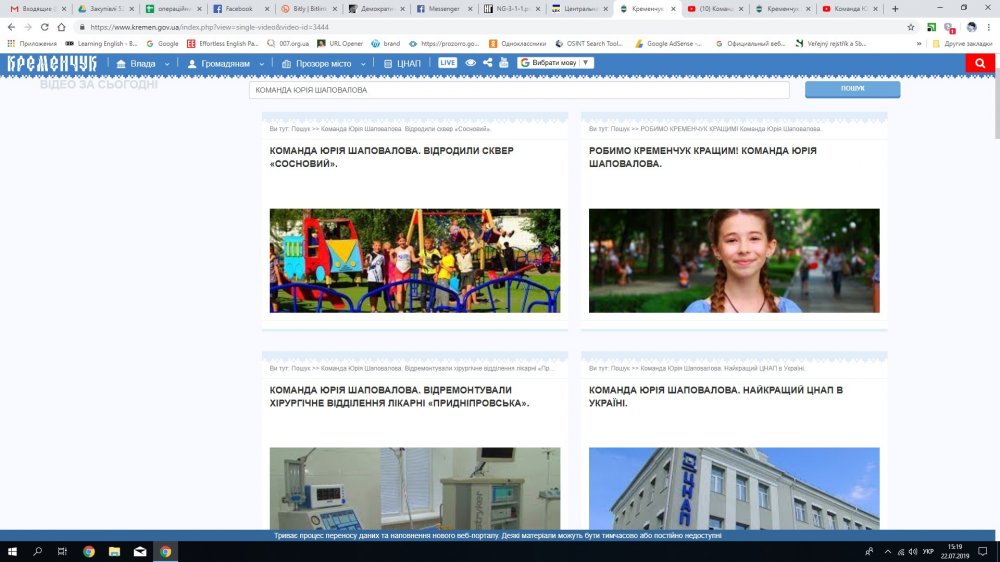
Task: Open the girl with braids video thumbnail
Action: pos(734,260)
